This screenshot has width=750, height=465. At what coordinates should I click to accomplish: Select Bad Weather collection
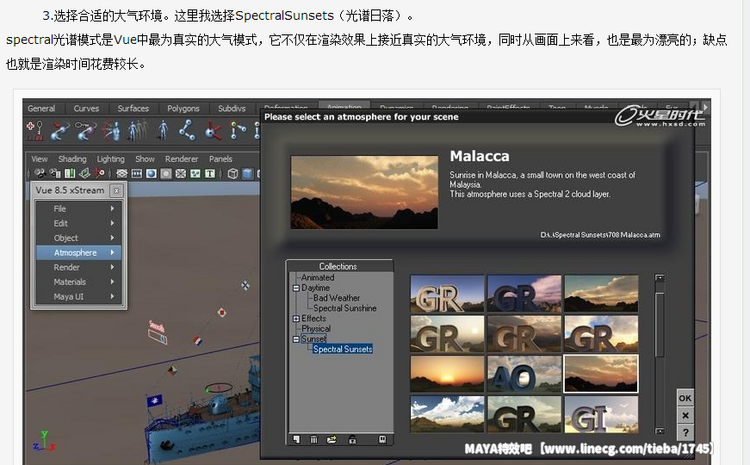click(336, 298)
